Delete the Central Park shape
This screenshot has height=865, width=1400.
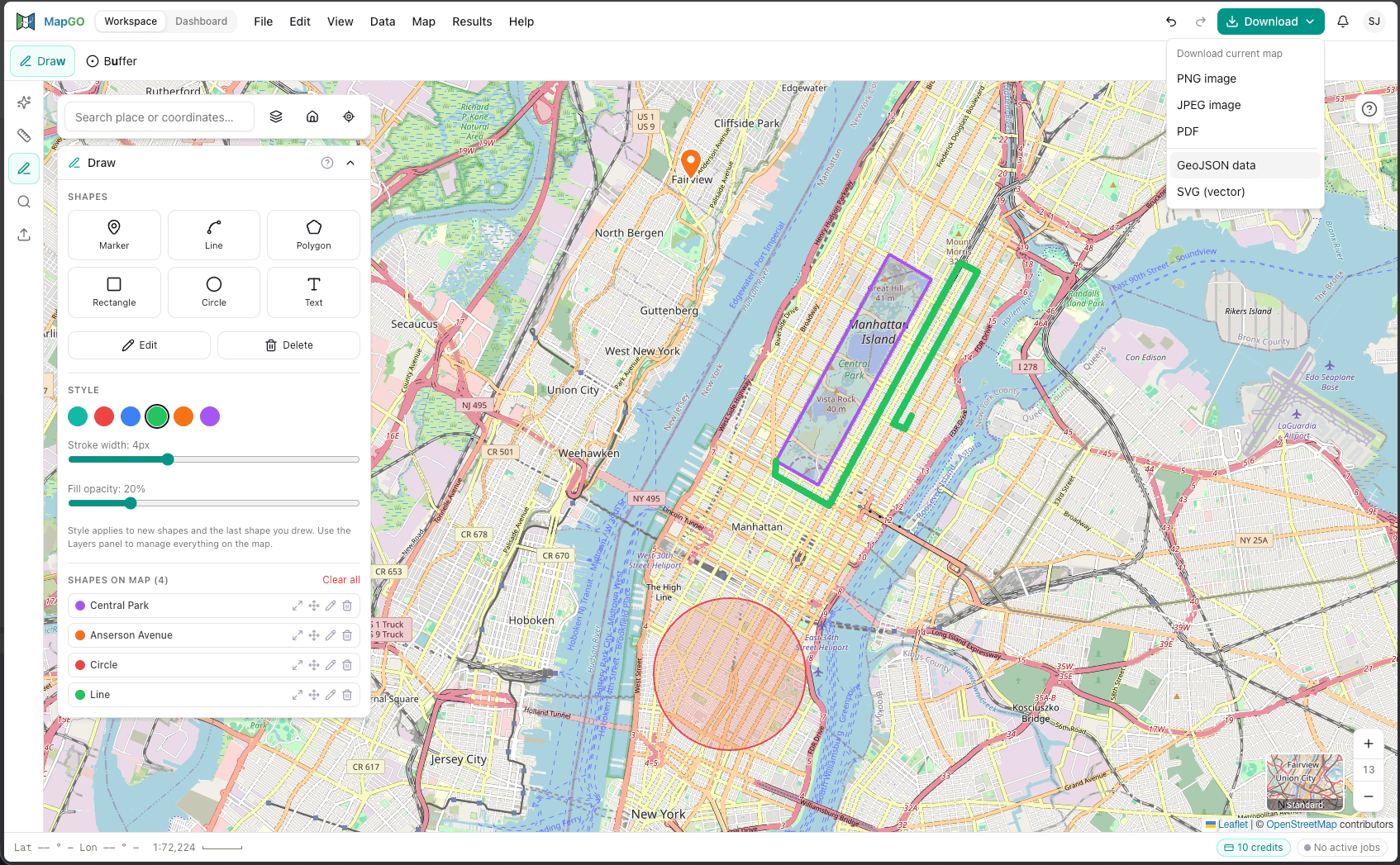pos(347,606)
